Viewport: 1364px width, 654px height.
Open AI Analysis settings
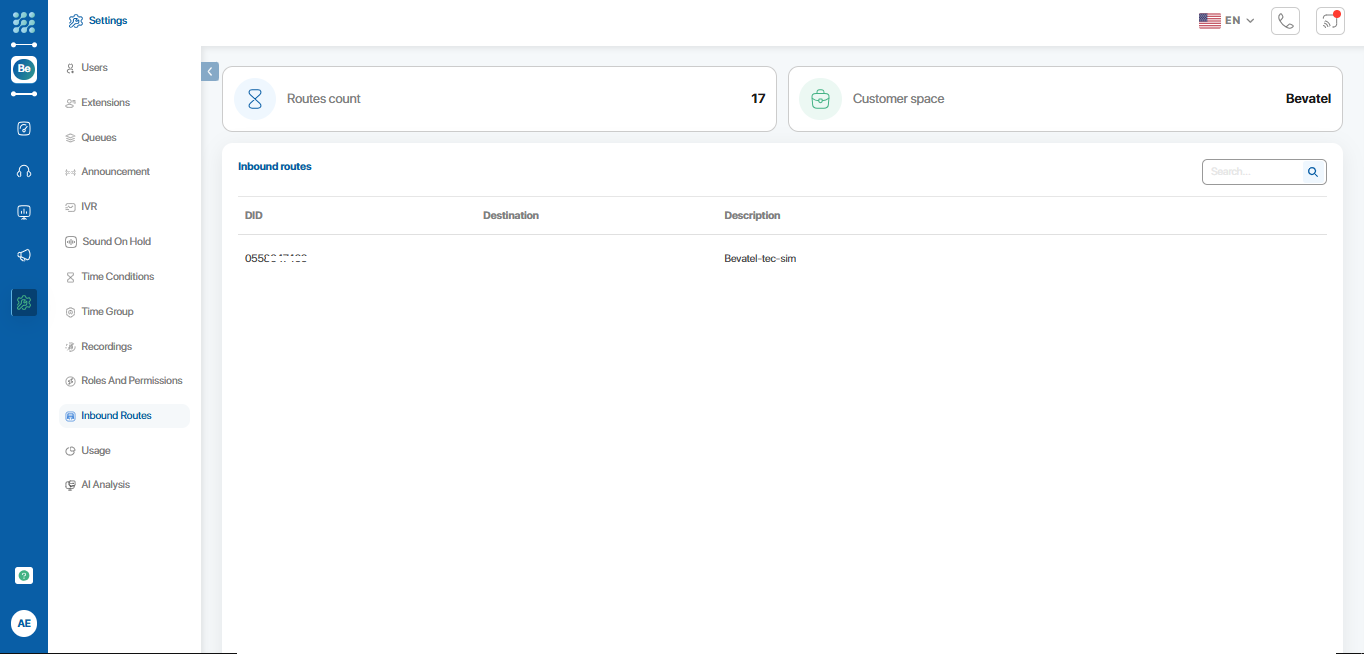(105, 485)
